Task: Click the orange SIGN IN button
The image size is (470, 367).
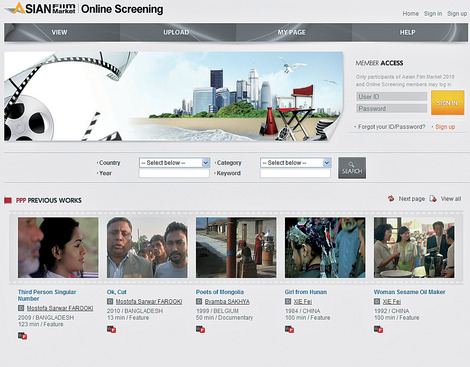Action: (x=447, y=103)
